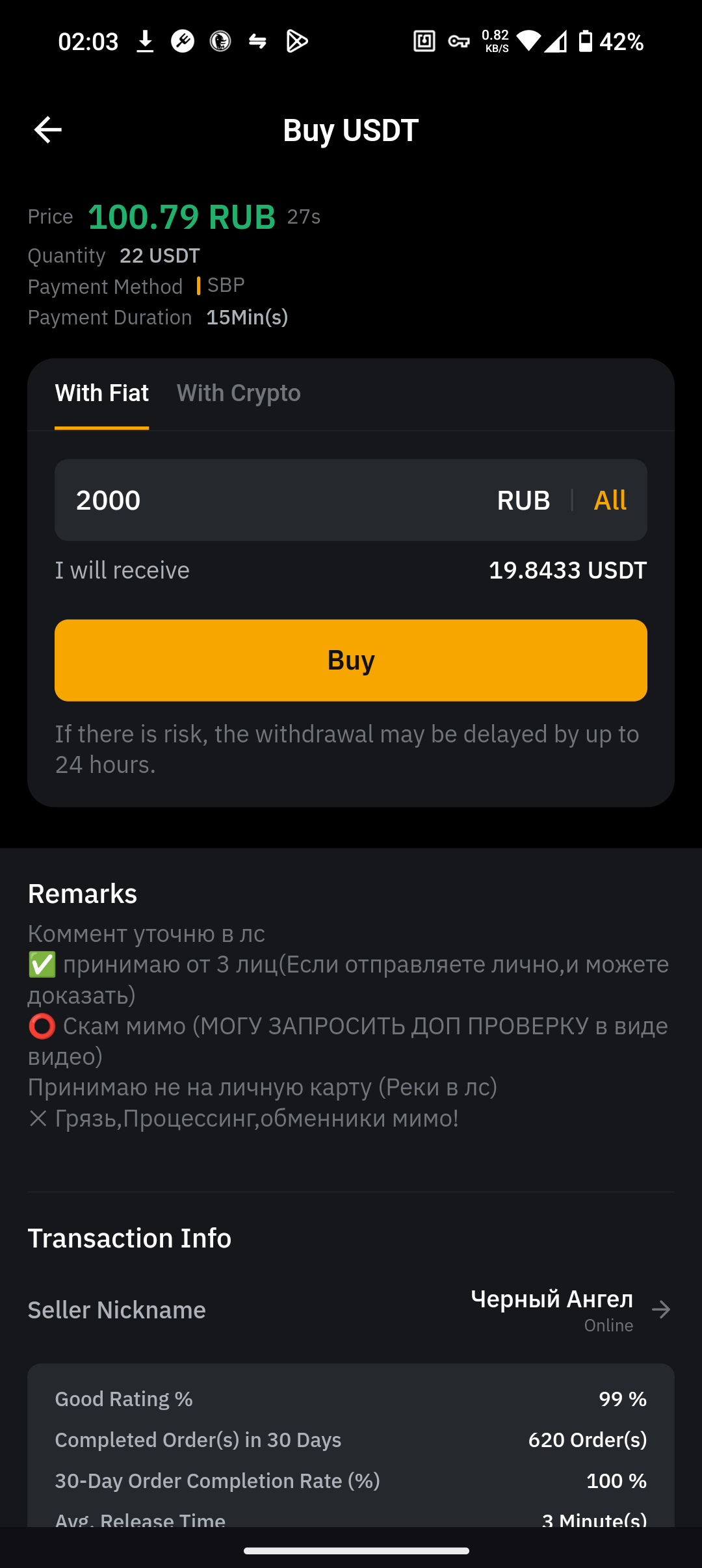Tap the NFC status bar icon

424,42
